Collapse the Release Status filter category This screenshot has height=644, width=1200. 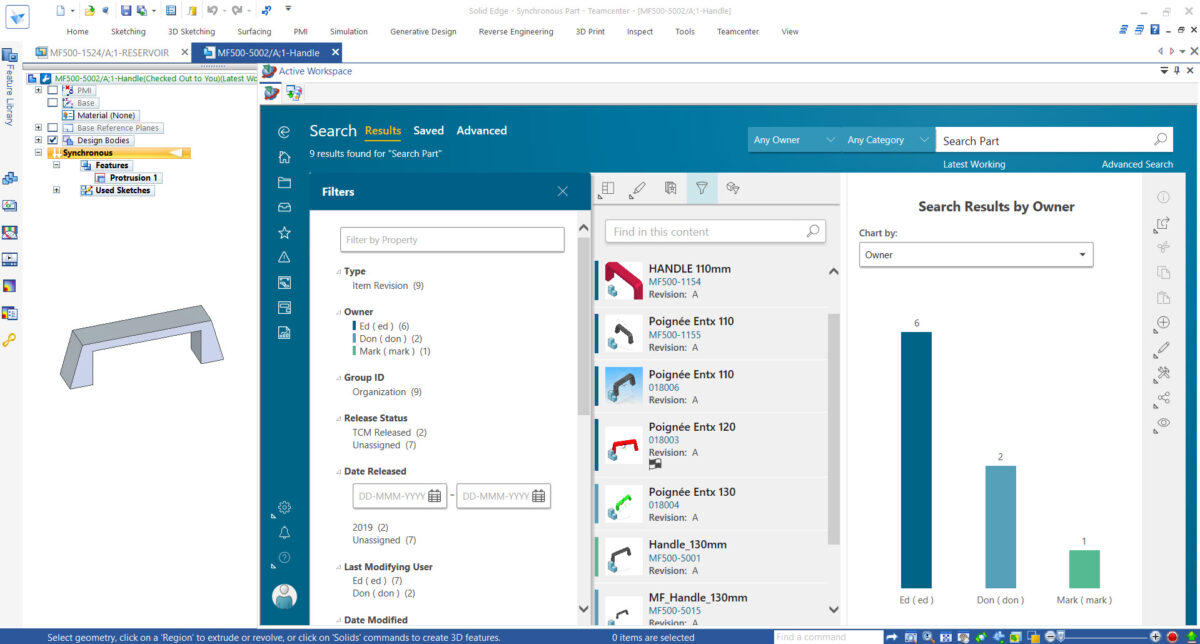[x=338, y=418]
